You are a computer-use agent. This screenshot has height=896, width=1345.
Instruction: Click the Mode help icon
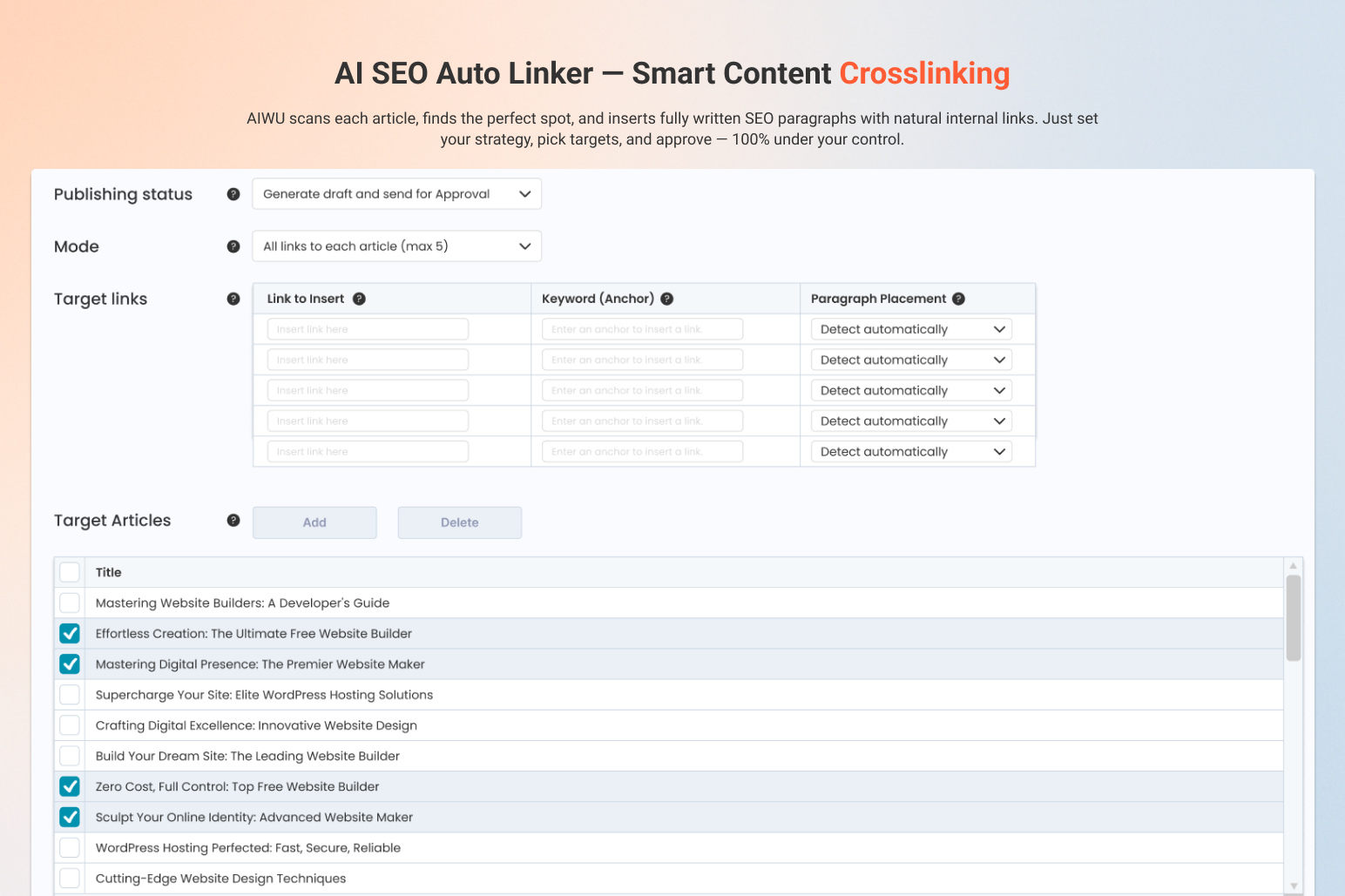point(233,246)
